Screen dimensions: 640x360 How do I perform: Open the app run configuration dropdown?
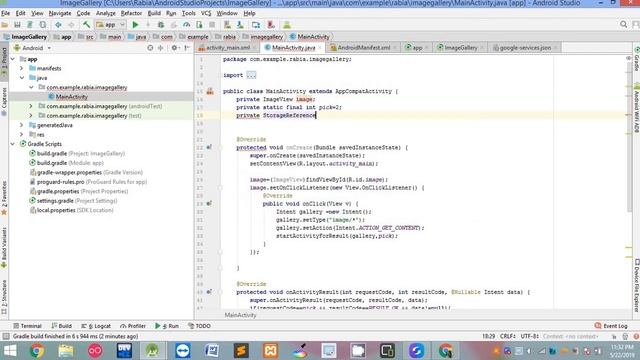coord(110,25)
